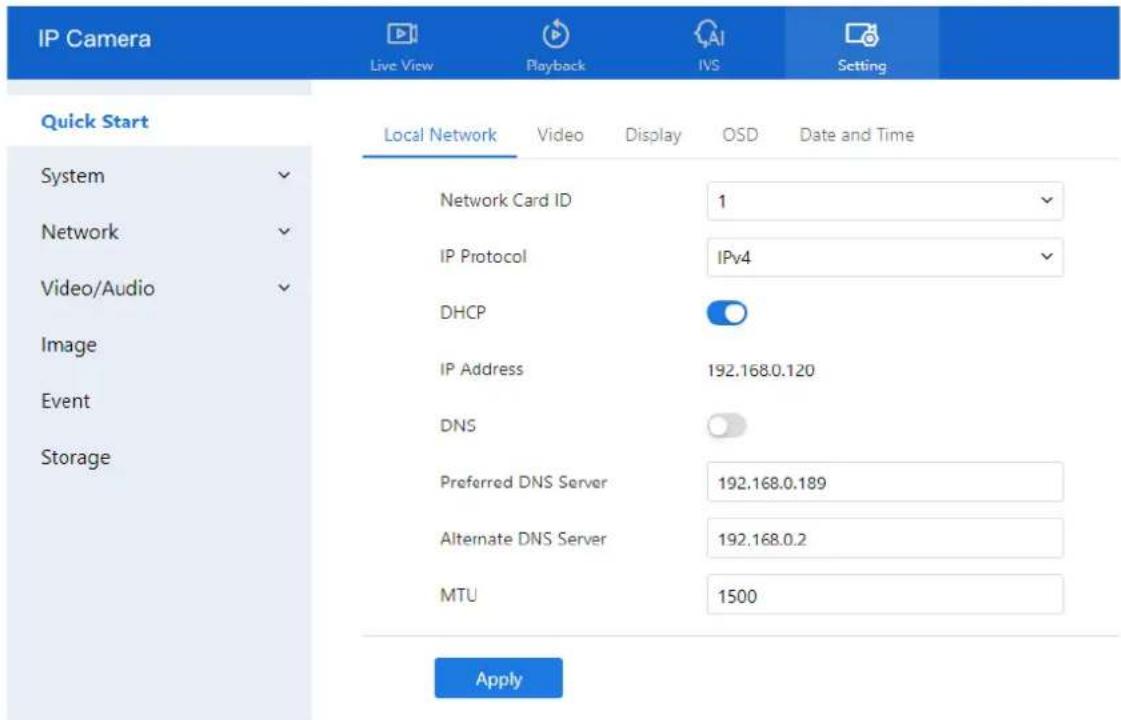Click the Preferred DNS Server label
This screenshot has width=1121, height=720.
click(x=523, y=482)
